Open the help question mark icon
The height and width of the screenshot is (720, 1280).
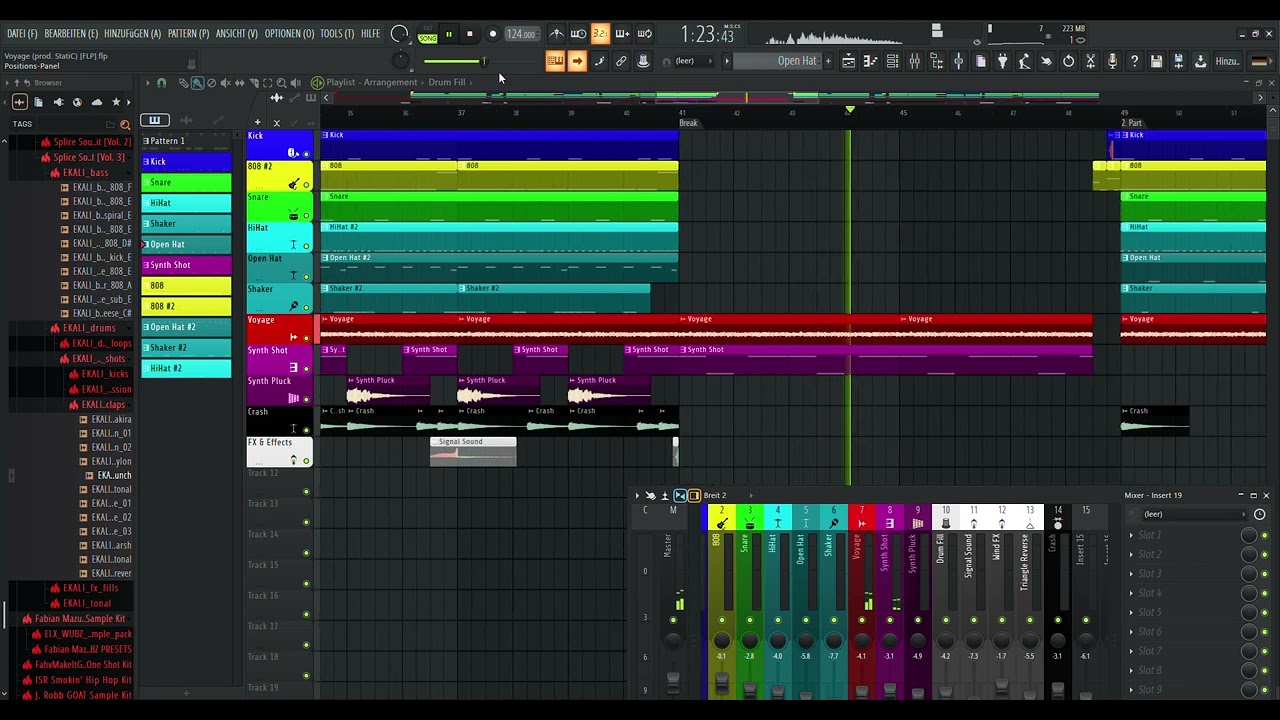click(1134, 61)
